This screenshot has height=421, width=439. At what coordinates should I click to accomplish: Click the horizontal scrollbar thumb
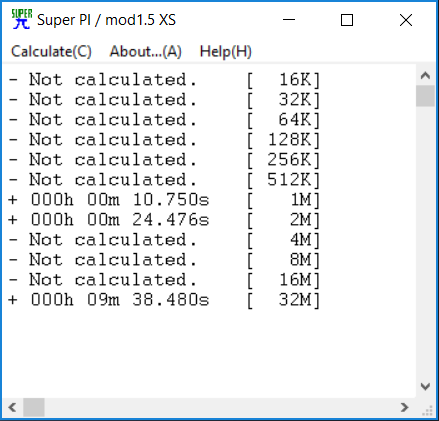pos(34,407)
